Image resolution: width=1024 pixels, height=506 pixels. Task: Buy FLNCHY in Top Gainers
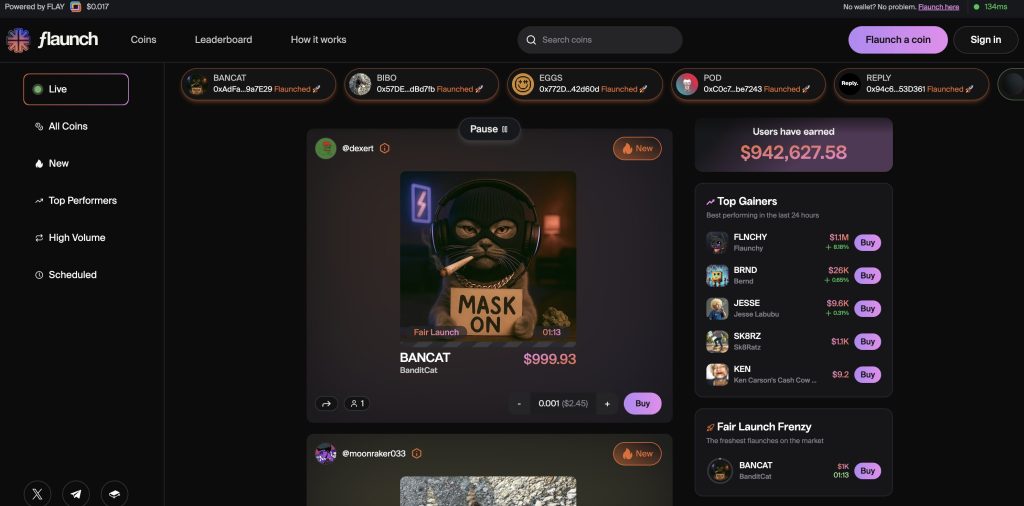click(x=867, y=242)
